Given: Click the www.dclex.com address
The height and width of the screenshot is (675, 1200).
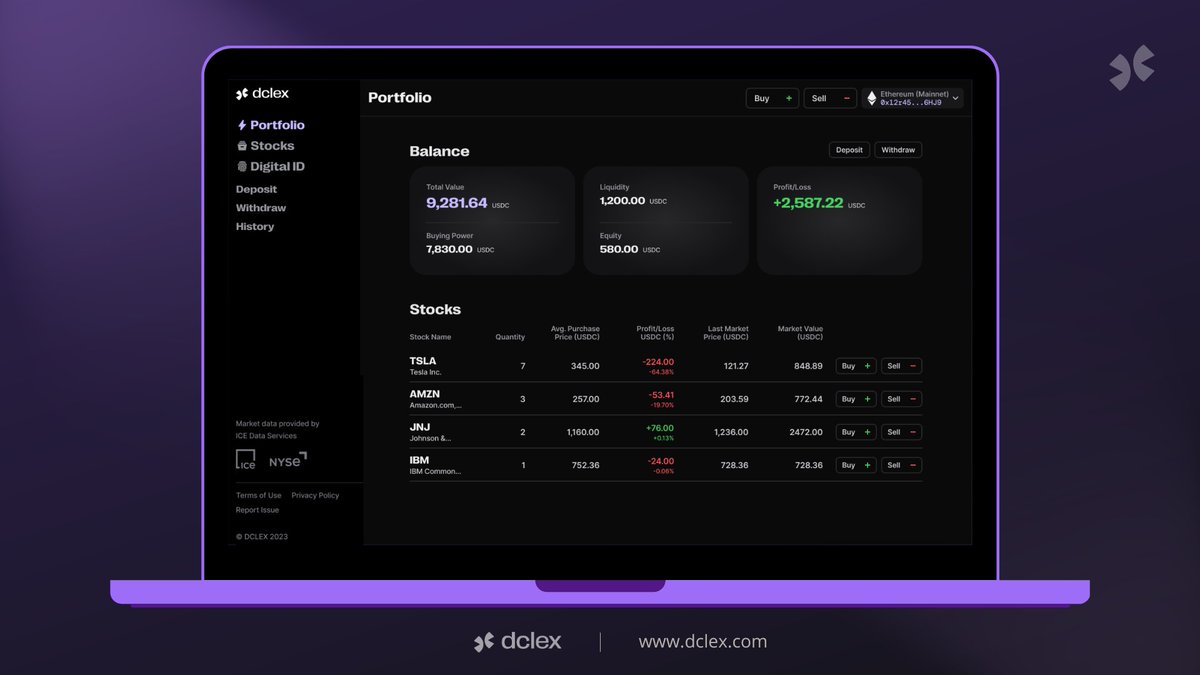Looking at the screenshot, I should pyautogui.click(x=703, y=642).
